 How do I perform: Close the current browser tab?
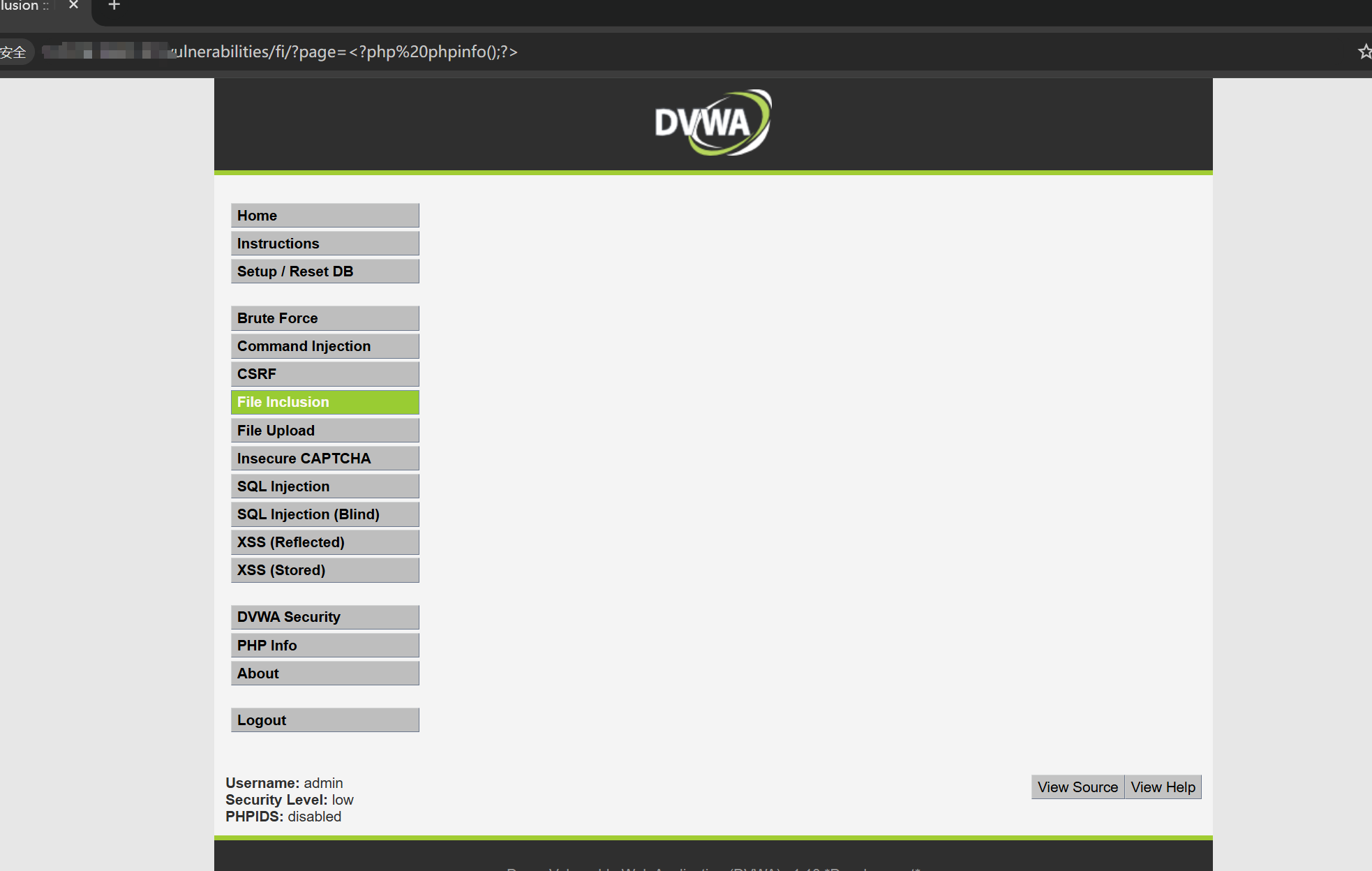click(x=73, y=5)
